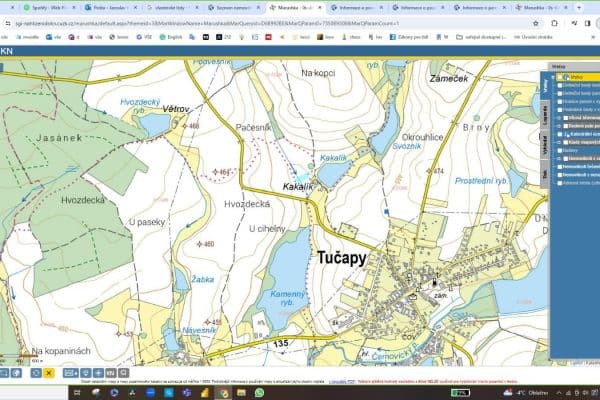Viewport: 600px width, 400px height.
Task: Click the globe icon in the layers panel
Action: 564,76
